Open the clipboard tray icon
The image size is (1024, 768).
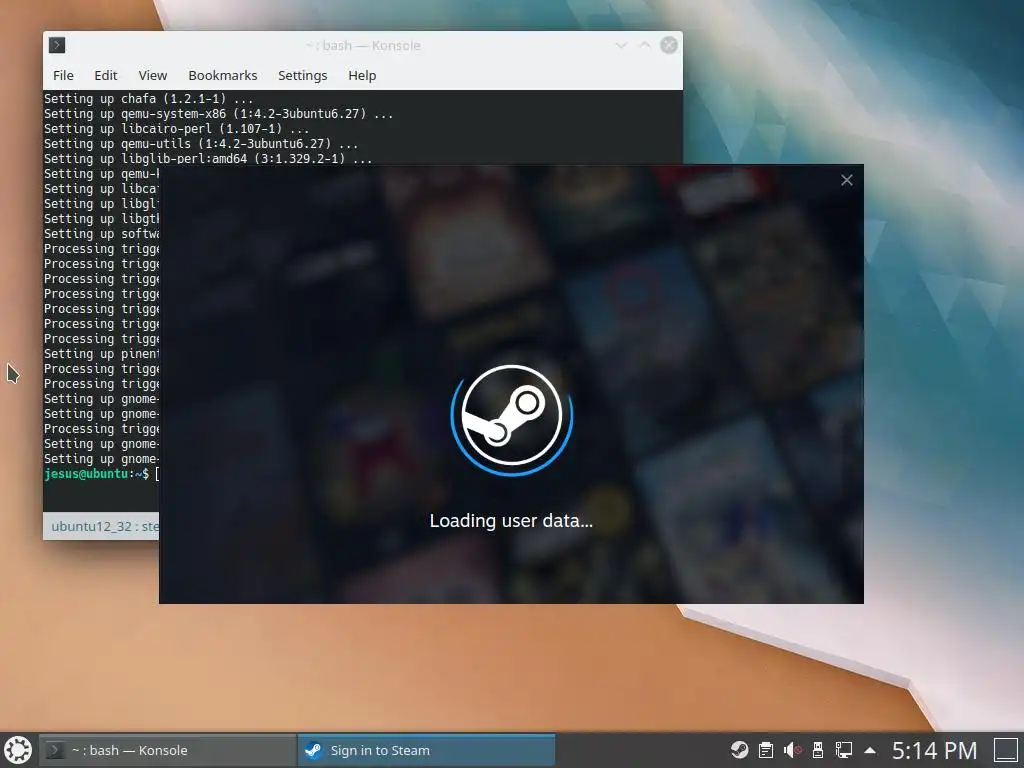766,750
